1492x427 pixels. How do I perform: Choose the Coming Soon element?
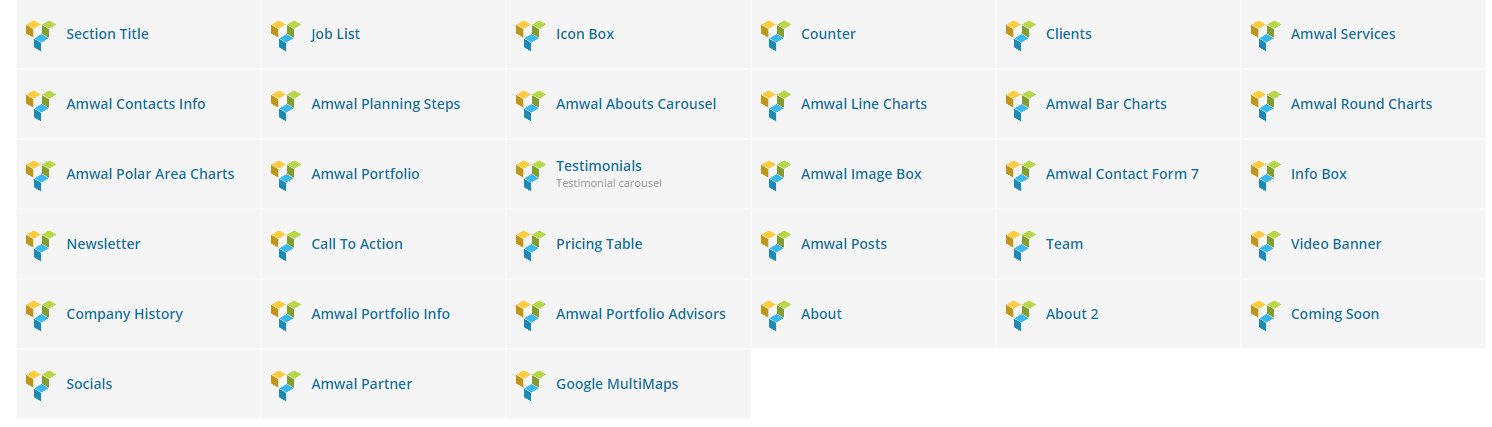(1363, 314)
